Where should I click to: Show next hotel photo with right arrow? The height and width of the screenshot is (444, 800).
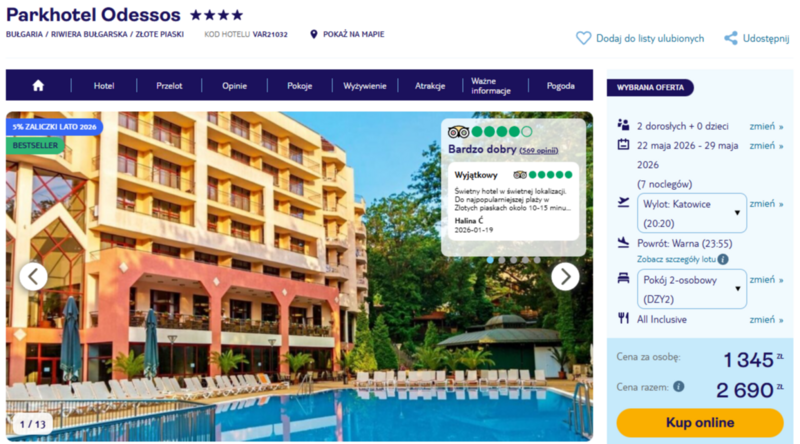565,277
